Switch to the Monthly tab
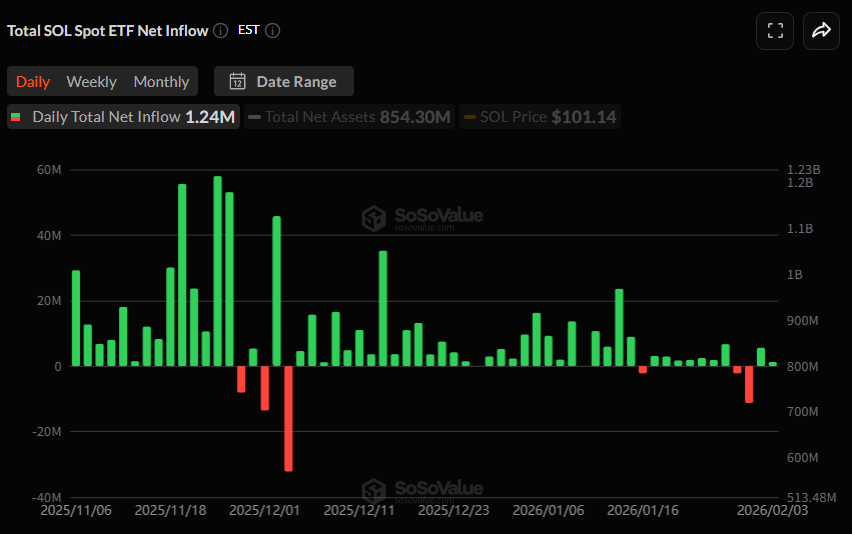This screenshot has height=534, width=852. (161, 82)
